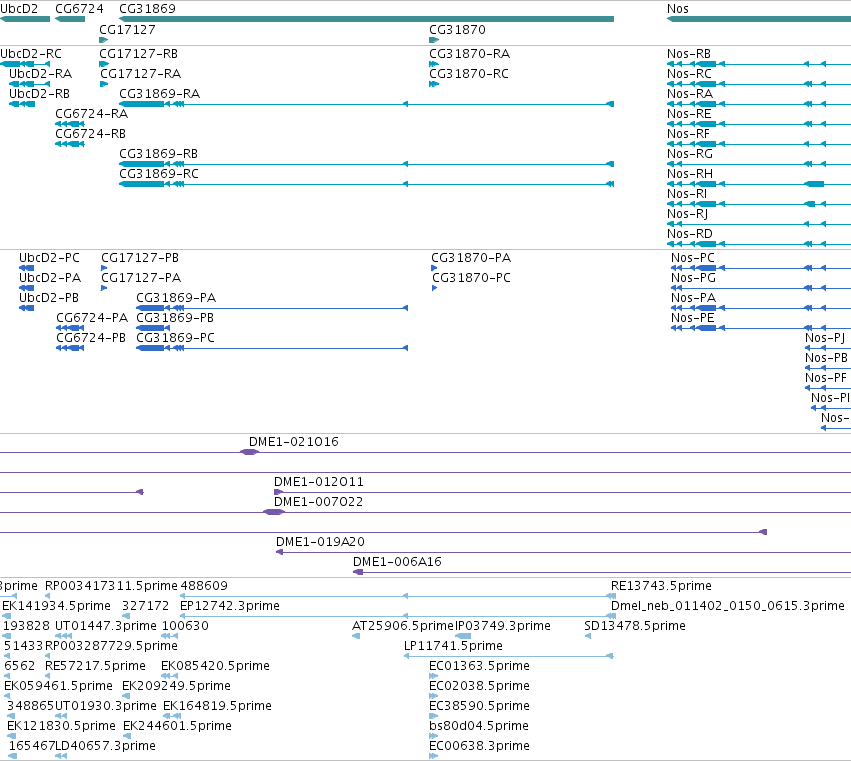Select transcript Nos-RG

coord(690,154)
